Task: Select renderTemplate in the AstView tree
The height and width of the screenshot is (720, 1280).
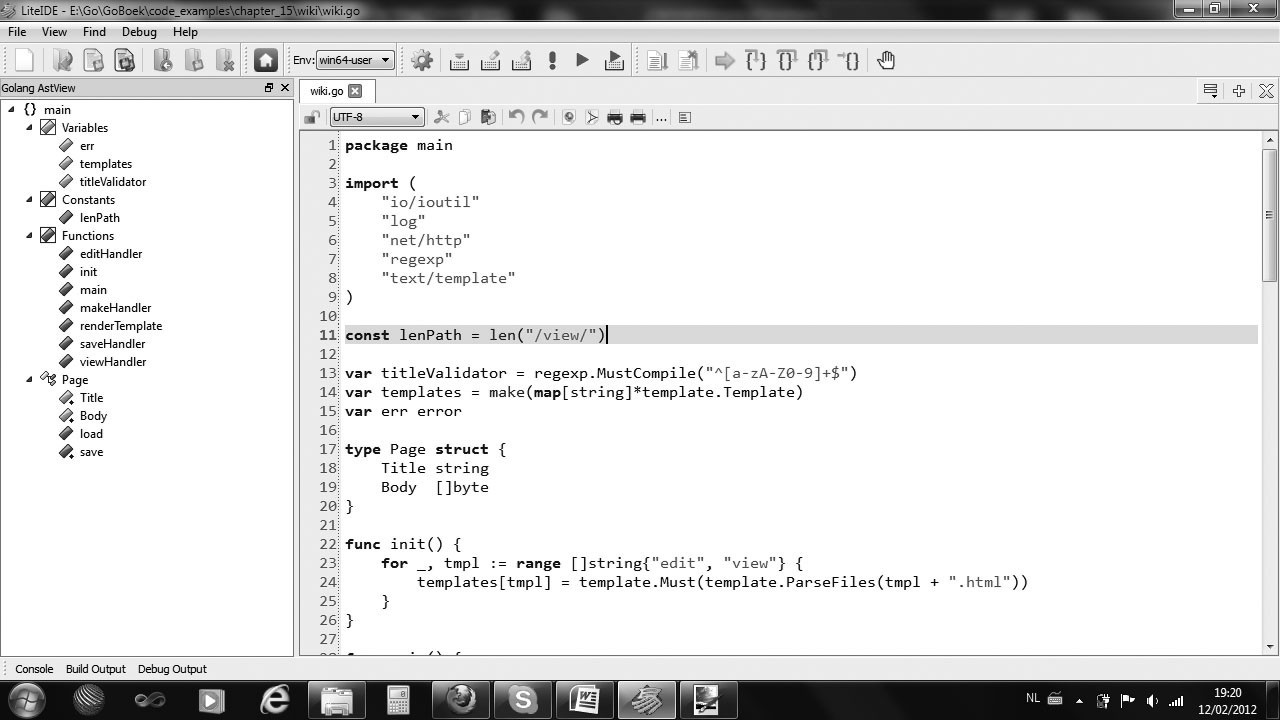Action: (x=120, y=326)
